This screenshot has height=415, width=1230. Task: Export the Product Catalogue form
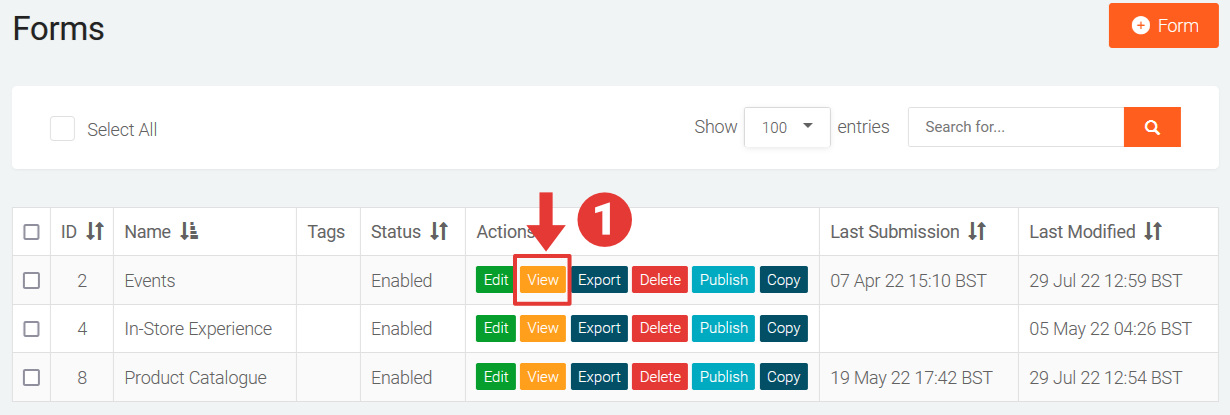(599, 377)
